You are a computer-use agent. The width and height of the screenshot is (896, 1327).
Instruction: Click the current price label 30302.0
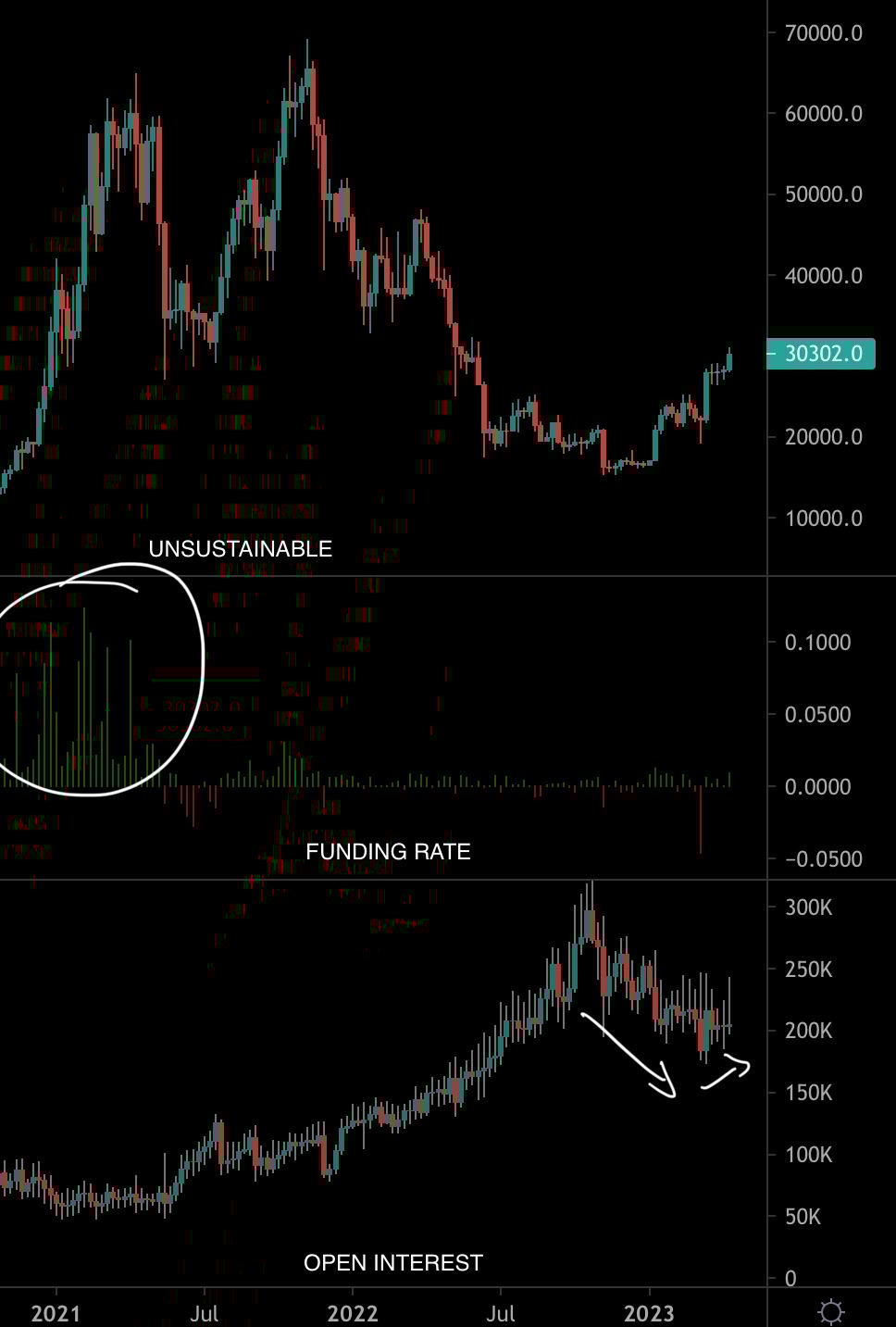822,354
